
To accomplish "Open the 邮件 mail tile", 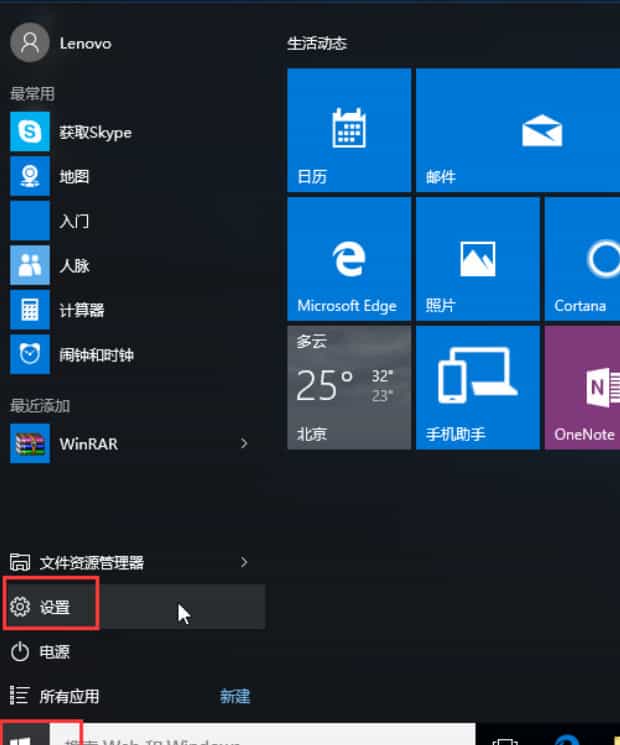I will (x=518, y=130).
